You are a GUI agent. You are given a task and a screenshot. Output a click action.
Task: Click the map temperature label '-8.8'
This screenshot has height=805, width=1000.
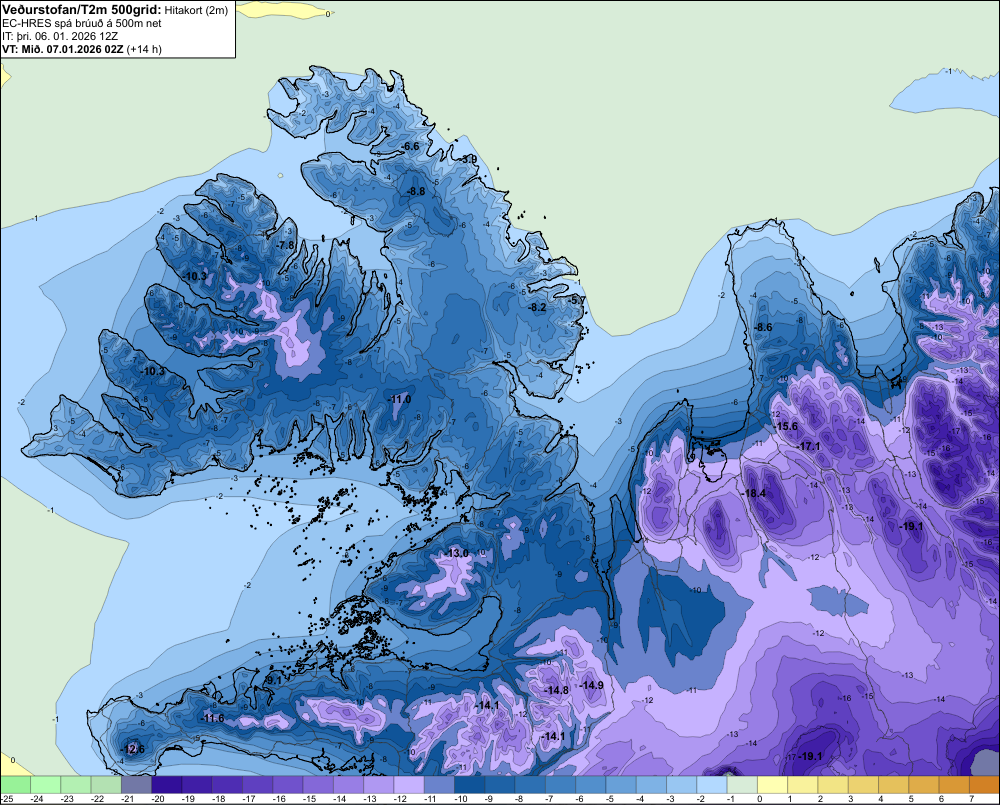pos(416,191)
